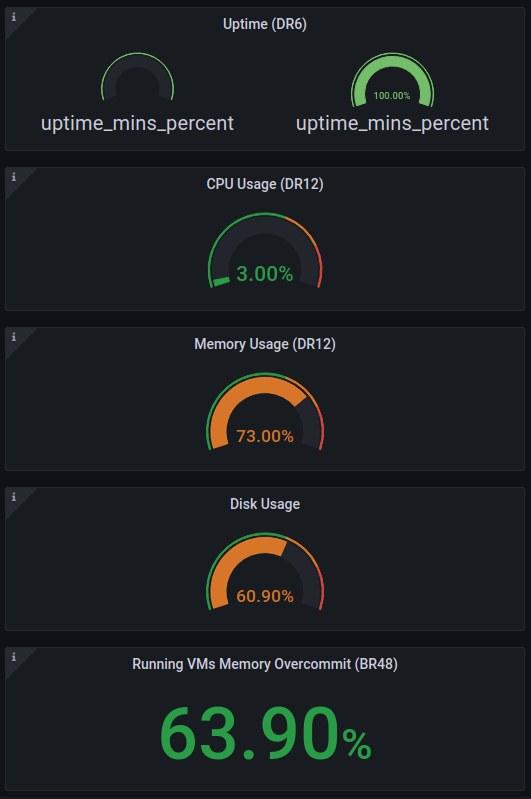Viewport: 531px width, 799px height.
Task: Show the info tooltip on the Disk Usage panel
Action: click(14, 497)
